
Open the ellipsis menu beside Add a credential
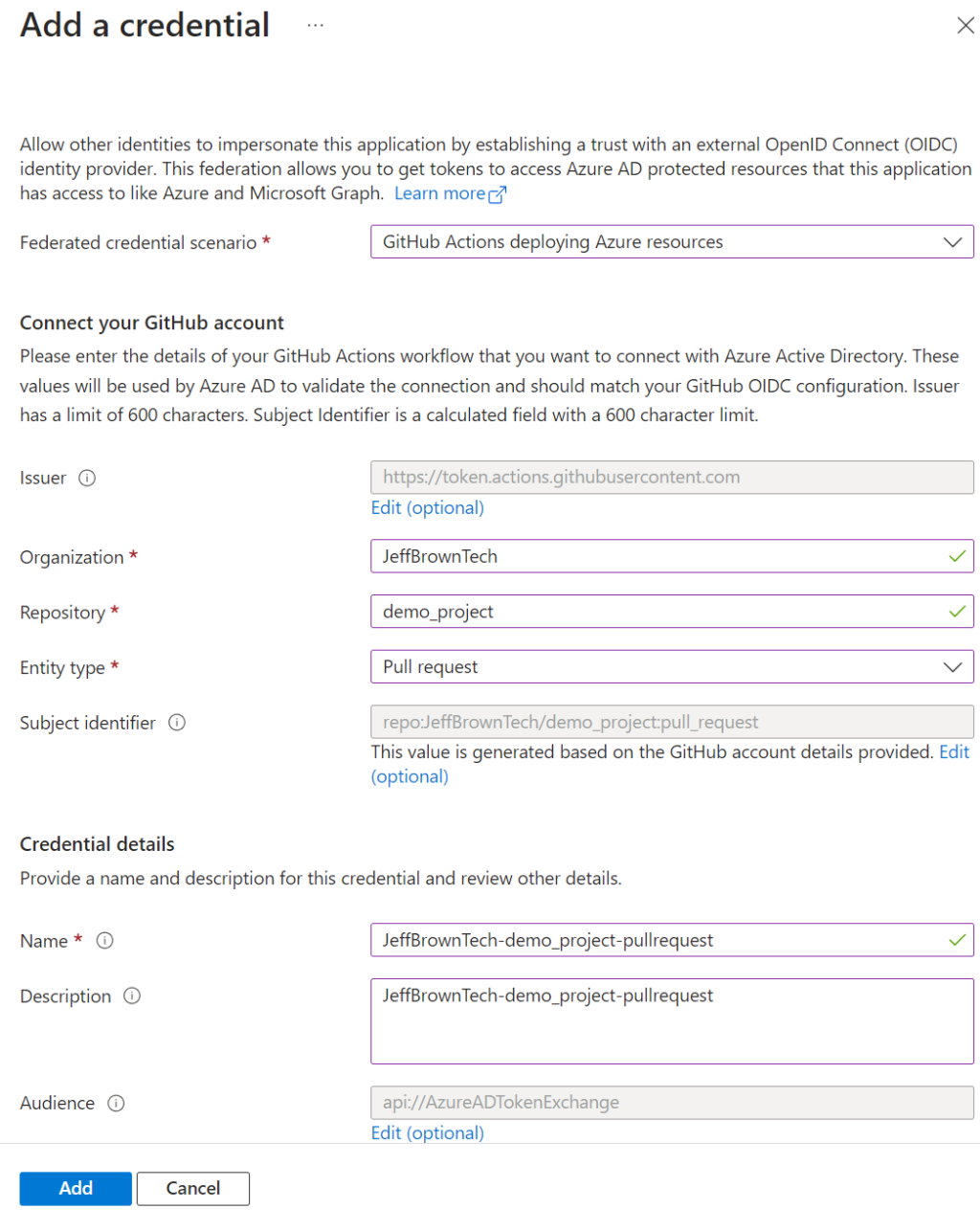pyautogui.click(x=315, y=26)
